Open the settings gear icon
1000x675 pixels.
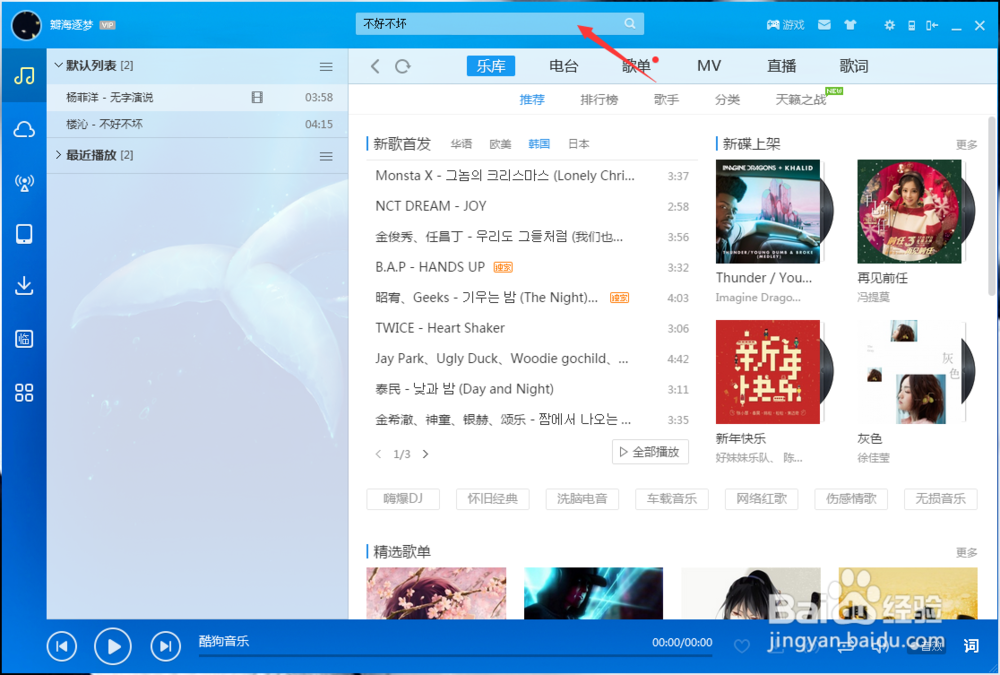(x=889, y=25)
